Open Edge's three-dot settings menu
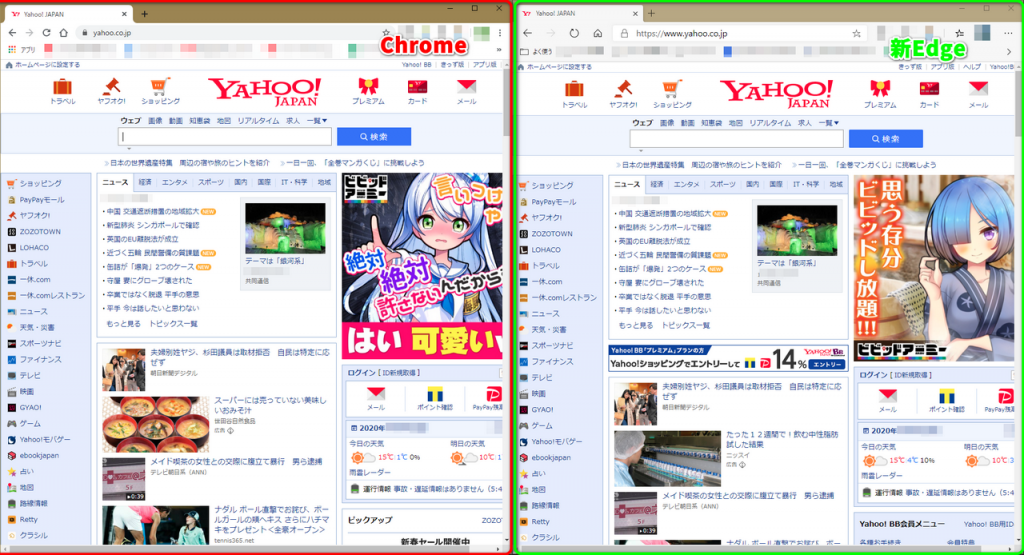1024x555 pixels. (x=1010, y=33)
